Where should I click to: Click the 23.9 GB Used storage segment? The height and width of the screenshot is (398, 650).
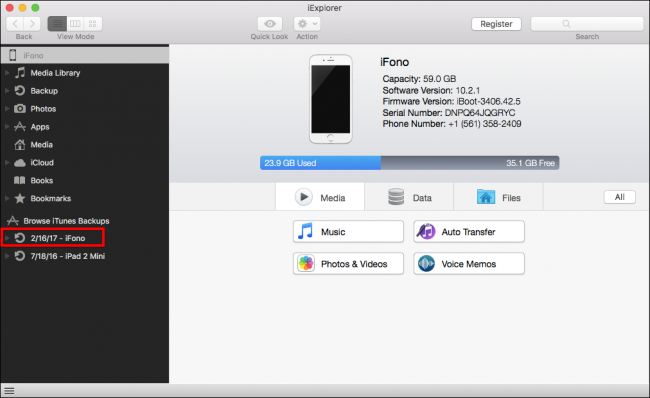click(320, 163)
